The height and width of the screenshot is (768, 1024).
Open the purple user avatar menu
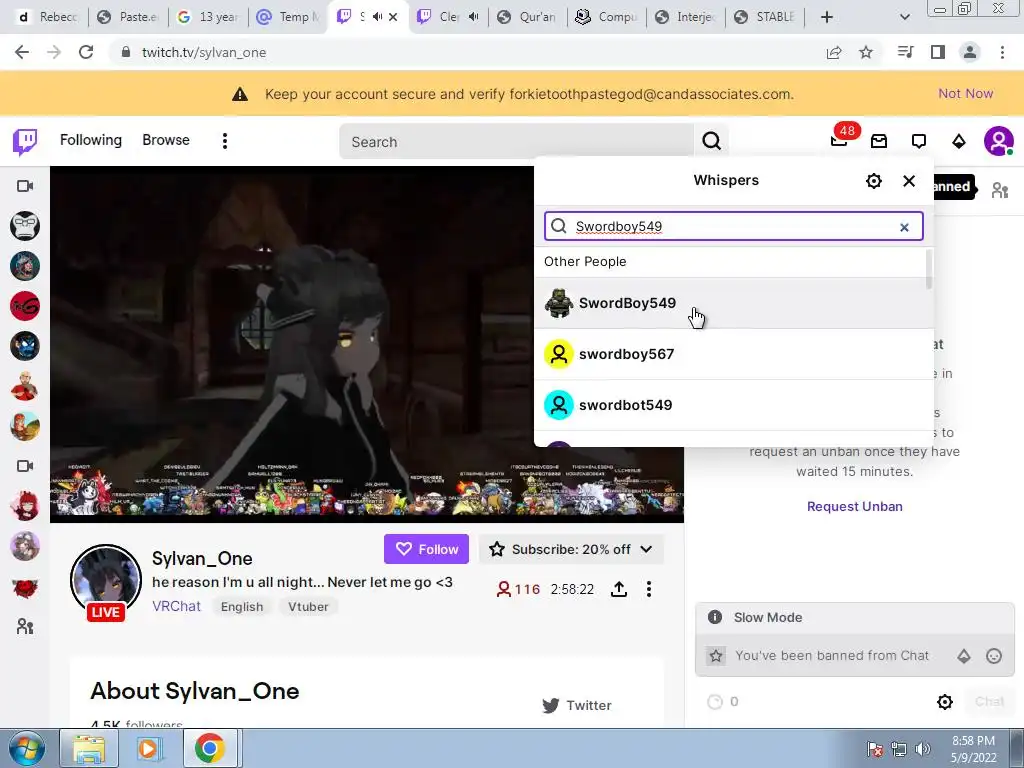pyautogui.click(x=999, y=141)
